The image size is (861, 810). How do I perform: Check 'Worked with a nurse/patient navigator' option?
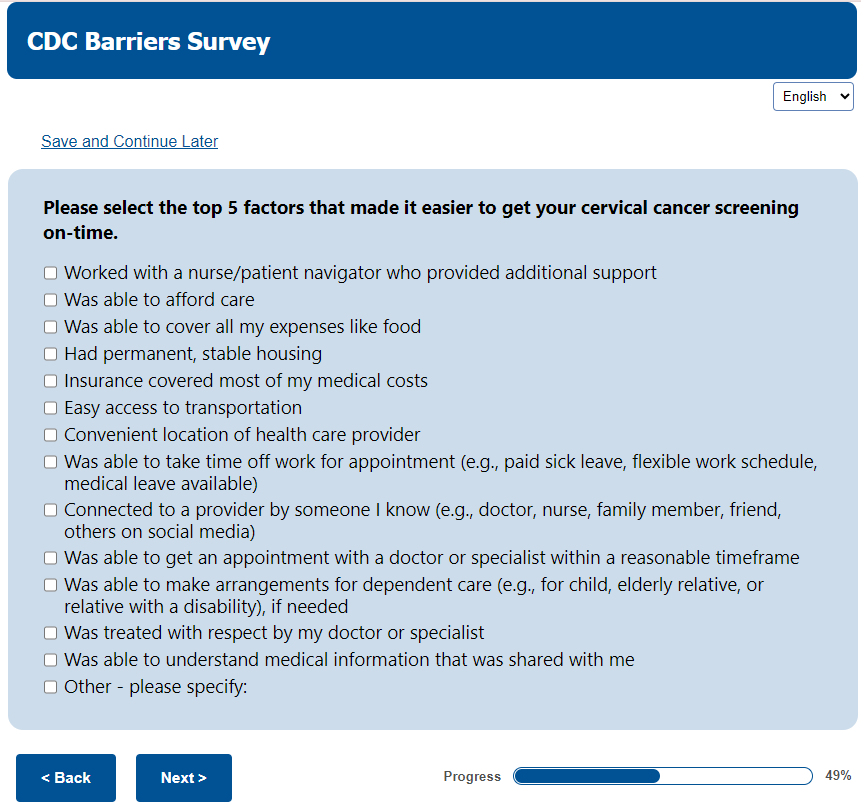[50, 273]
